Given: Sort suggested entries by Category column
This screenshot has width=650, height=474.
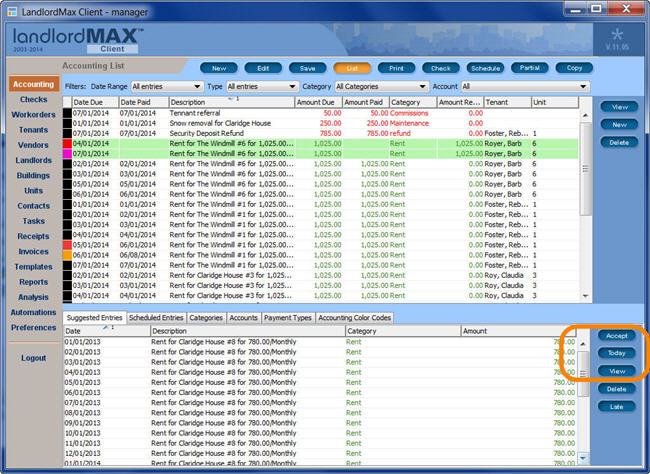Looking at the screenshot, I should pyautogui.click(x=403, y=331).
